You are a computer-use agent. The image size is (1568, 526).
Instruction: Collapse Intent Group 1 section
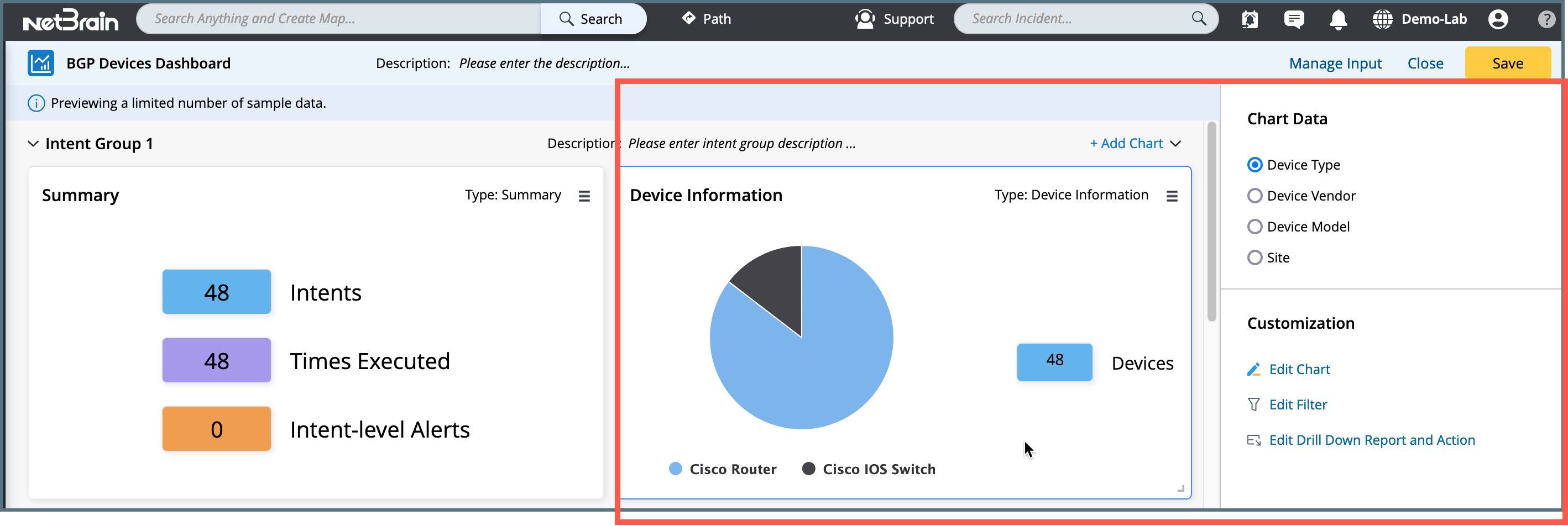click(33, 144)
